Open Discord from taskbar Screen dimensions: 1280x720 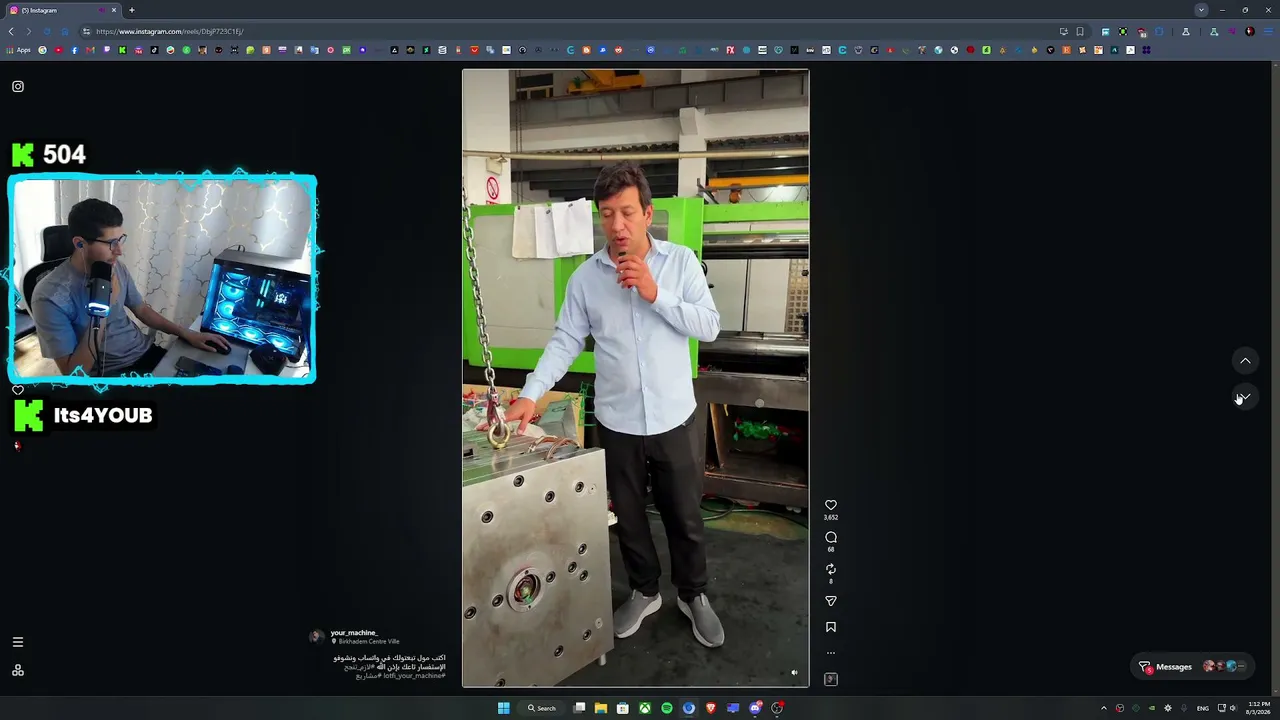(755, 708)
